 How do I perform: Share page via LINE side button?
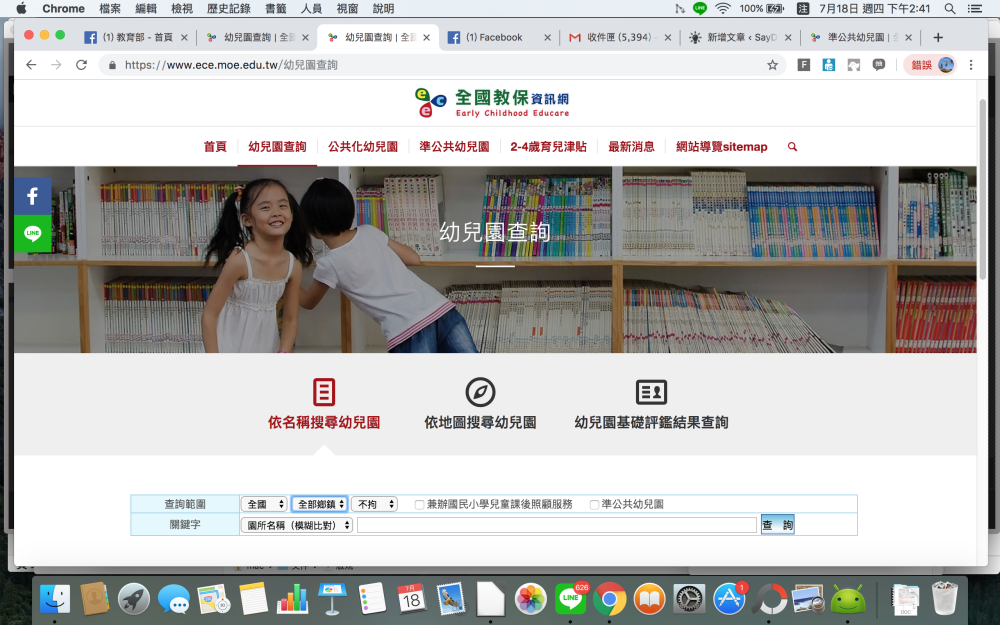pyautogui.click(x=33, y=233)
